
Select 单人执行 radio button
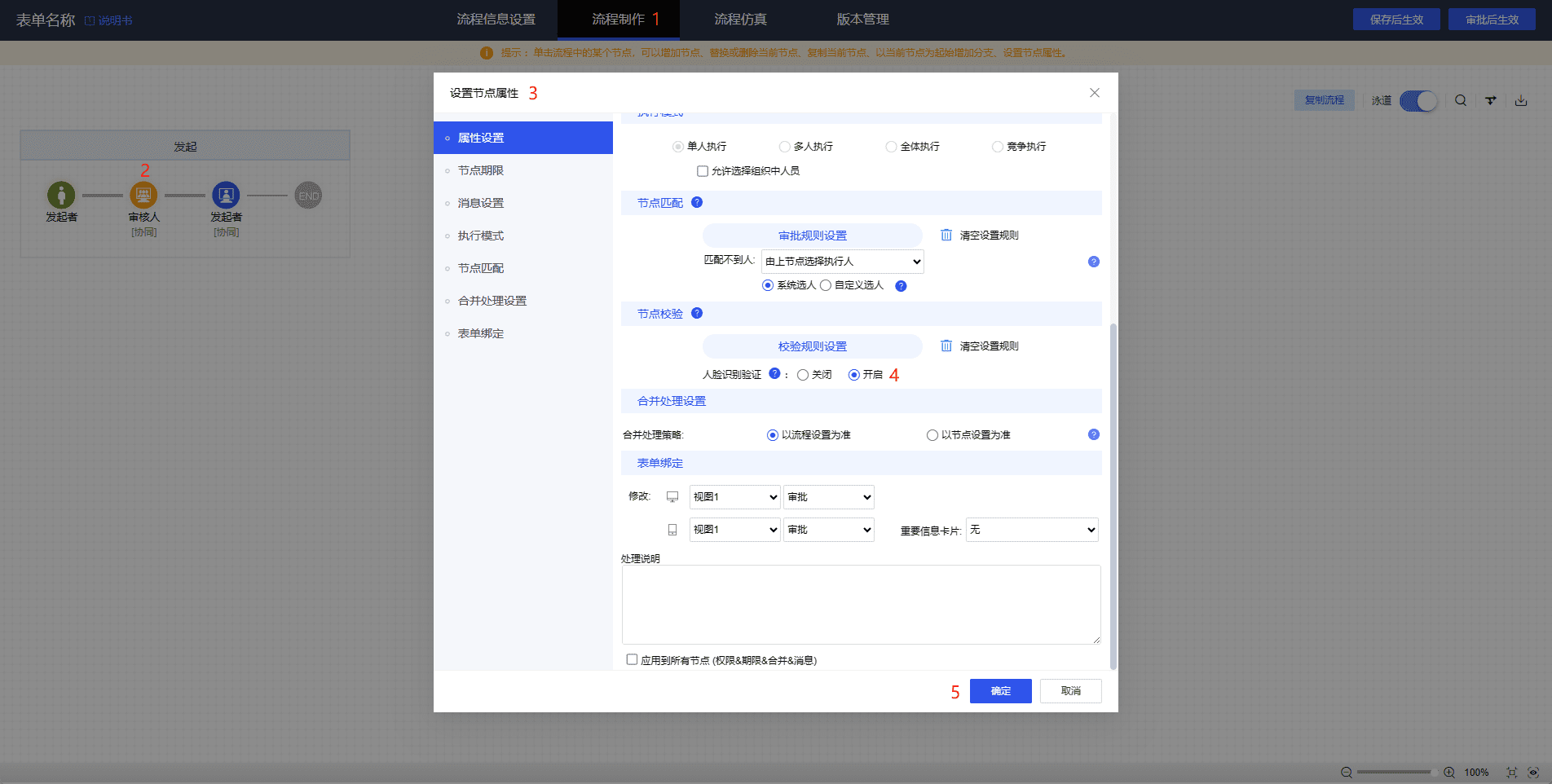tap(678, 147)
